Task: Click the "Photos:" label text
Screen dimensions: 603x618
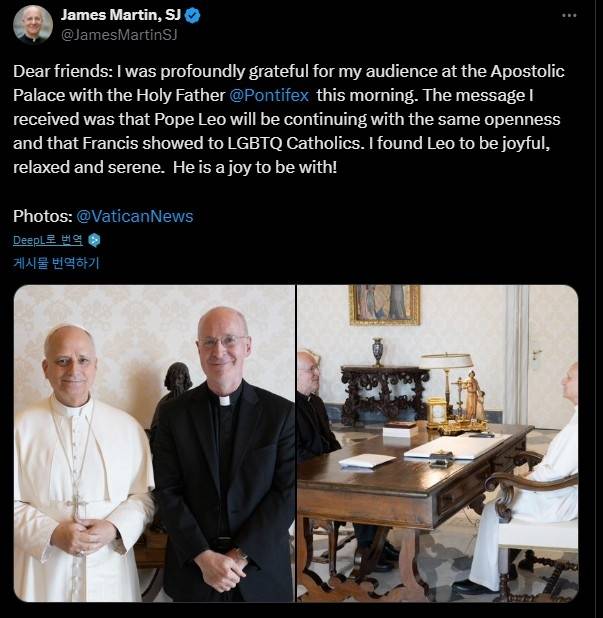Action: click(x=42, y=216)
